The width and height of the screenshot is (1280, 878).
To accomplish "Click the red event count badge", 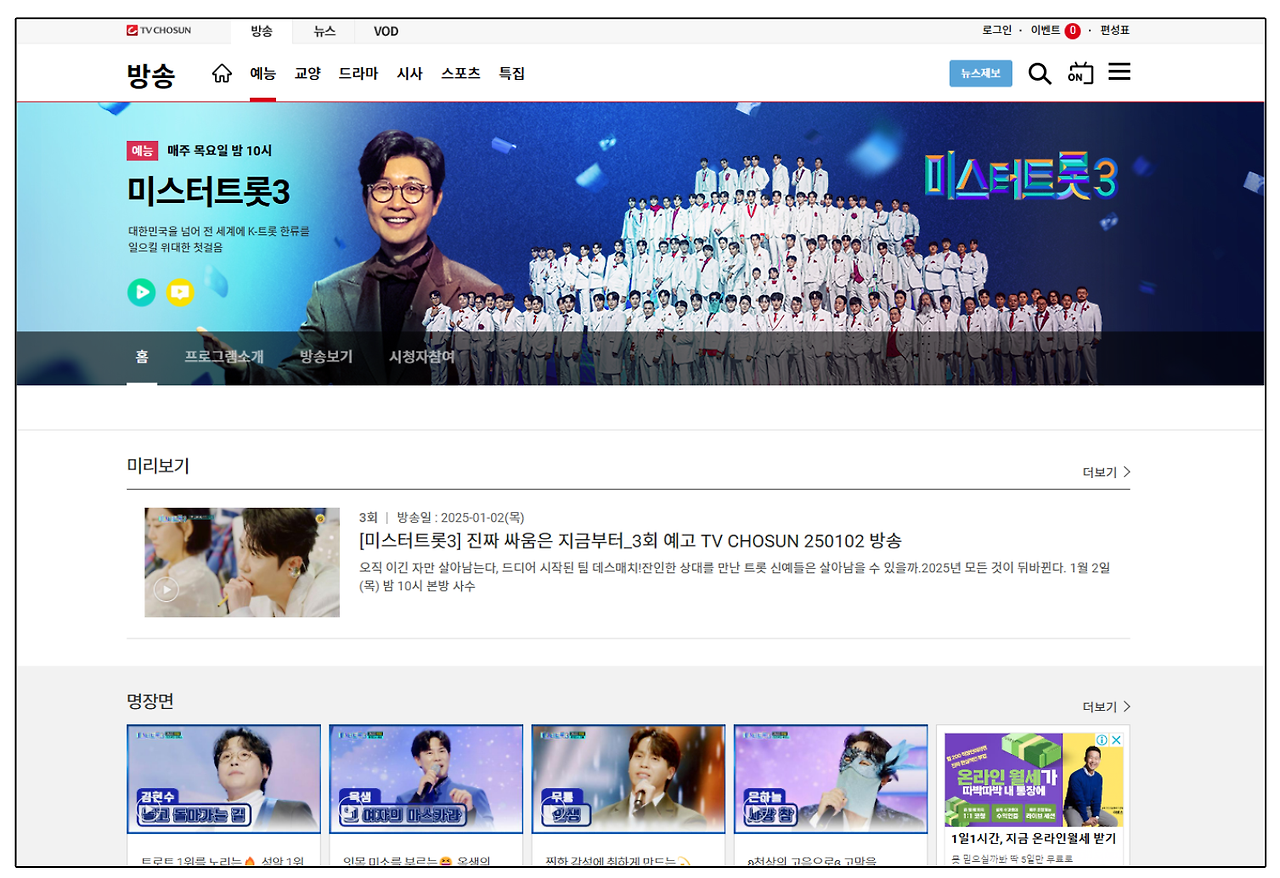I will pos(1072,31).
